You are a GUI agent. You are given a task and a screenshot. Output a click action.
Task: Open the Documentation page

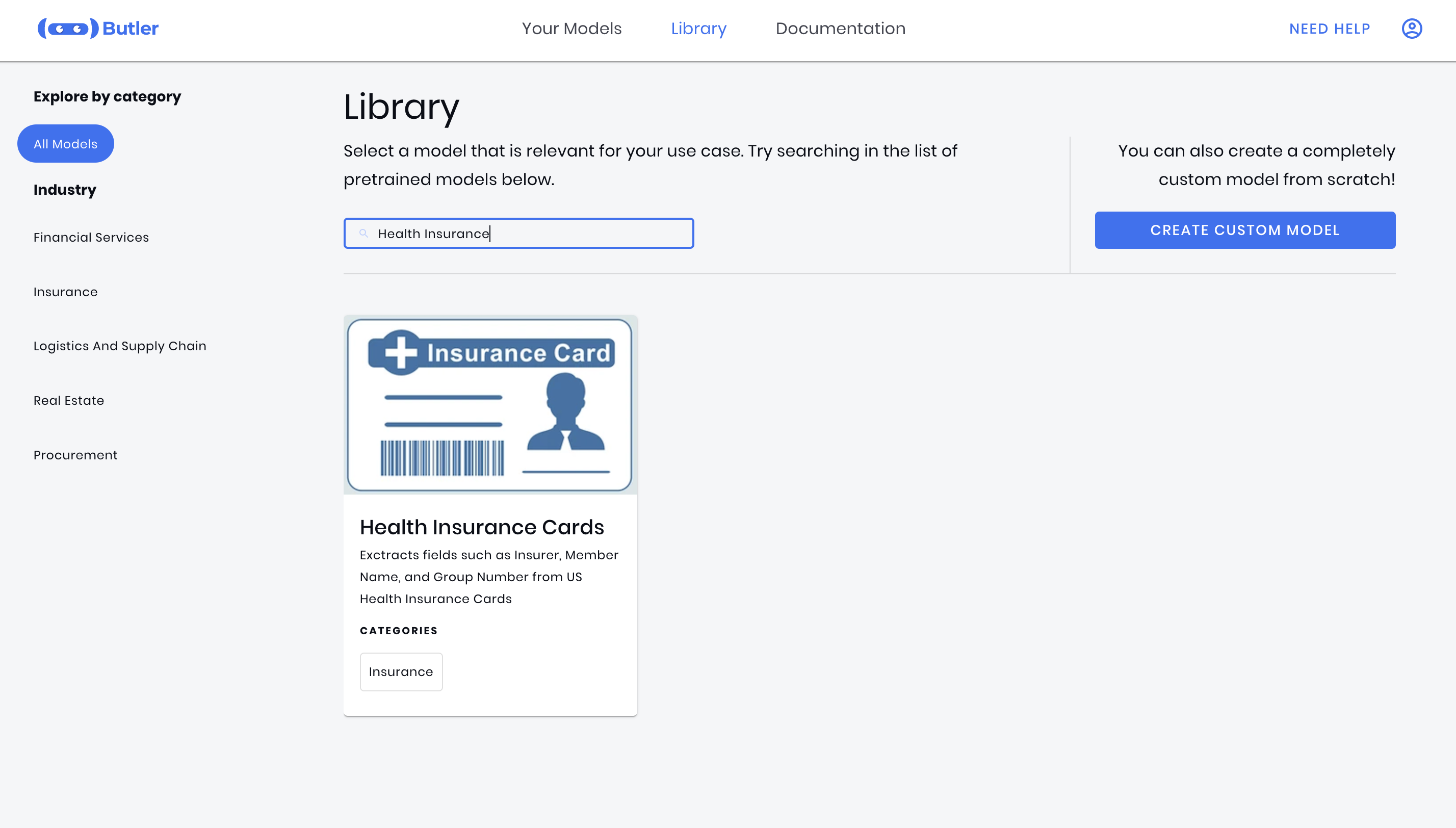[x=840, y=29]
